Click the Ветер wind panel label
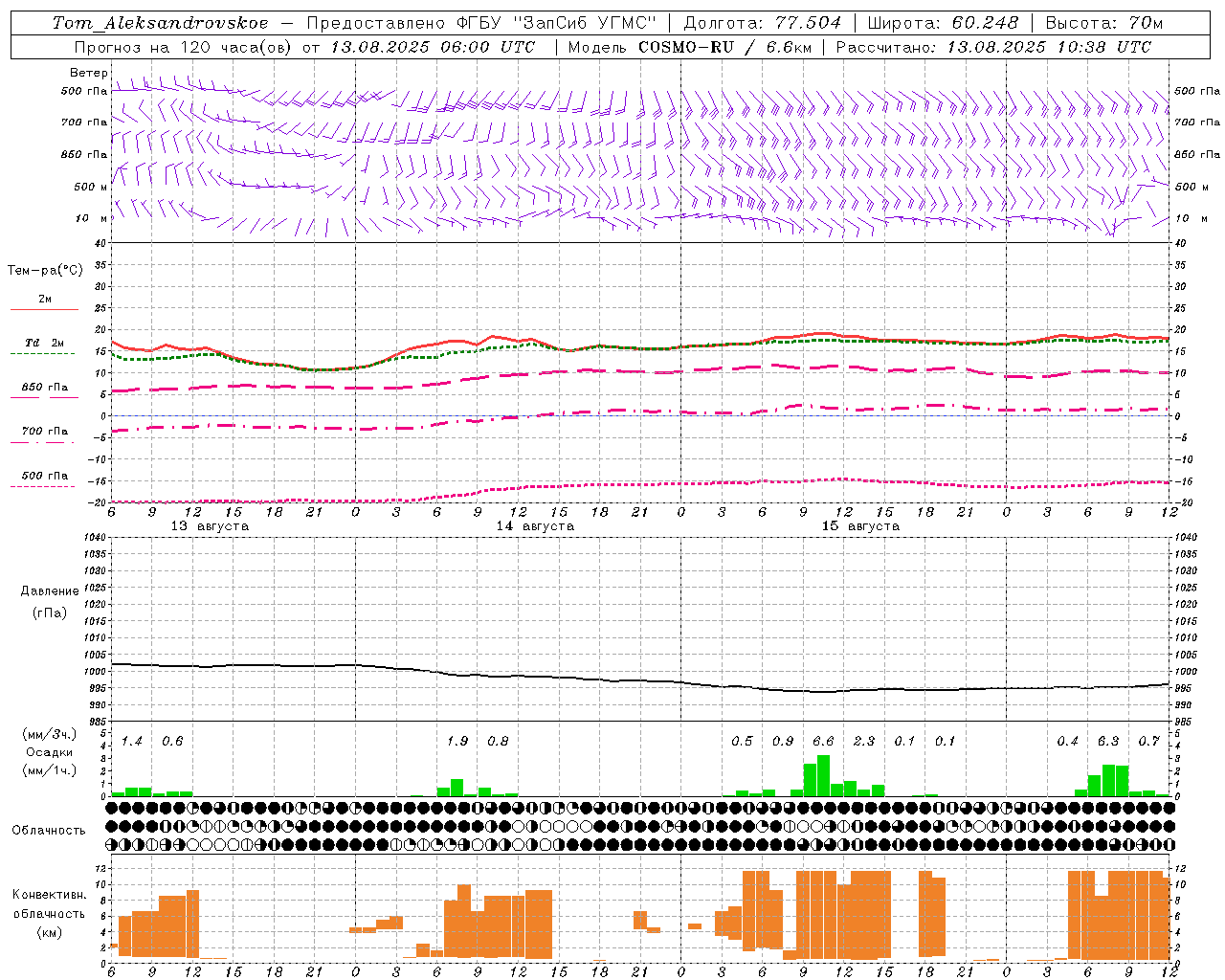Screen dimensions: 1225x980 (88, 73)
